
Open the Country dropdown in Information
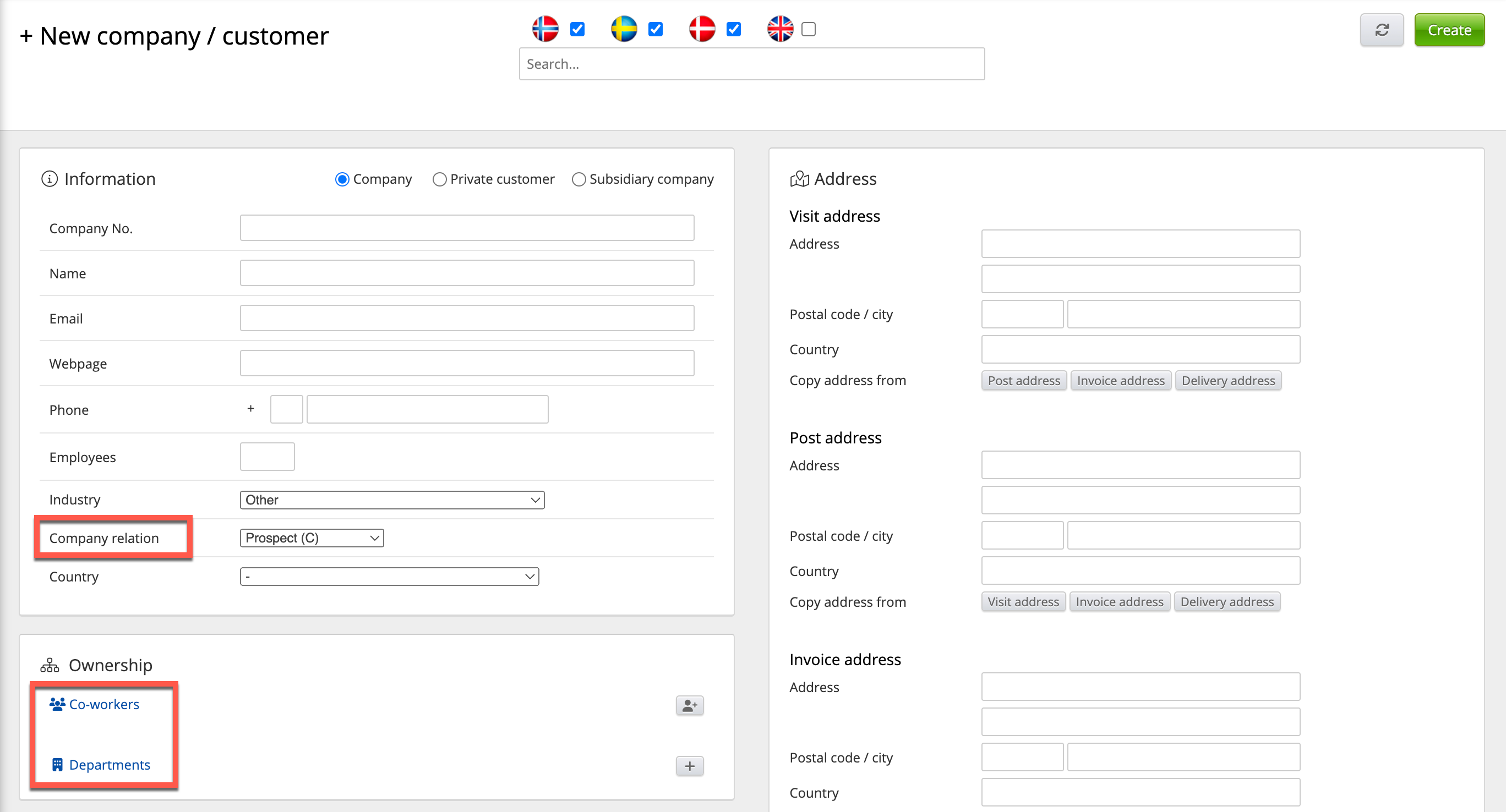pos(389,577)
